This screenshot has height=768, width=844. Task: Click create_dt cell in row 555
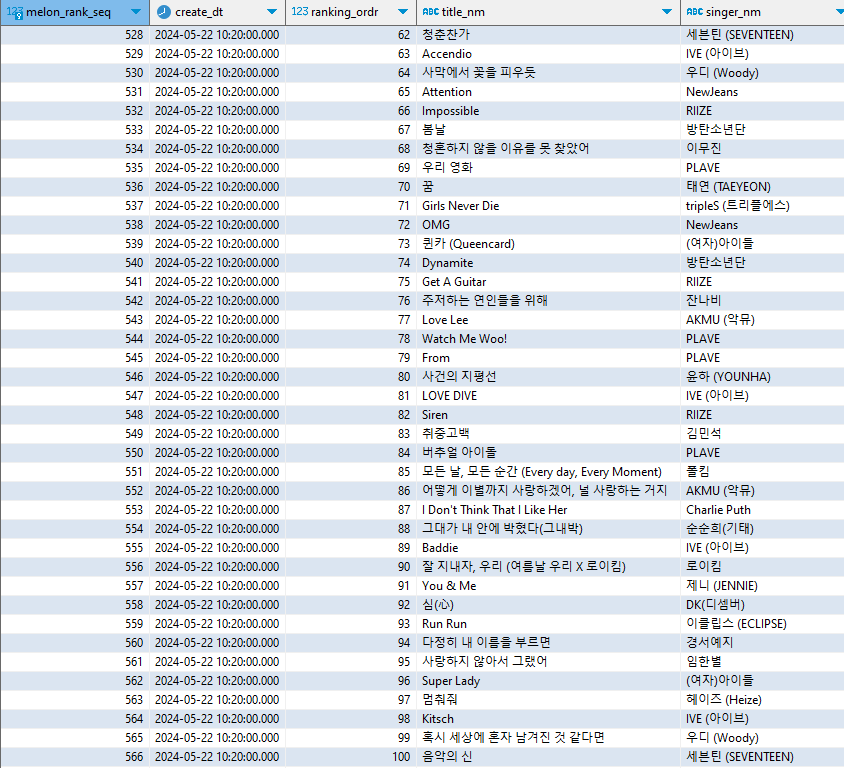[x=217, y=548]
